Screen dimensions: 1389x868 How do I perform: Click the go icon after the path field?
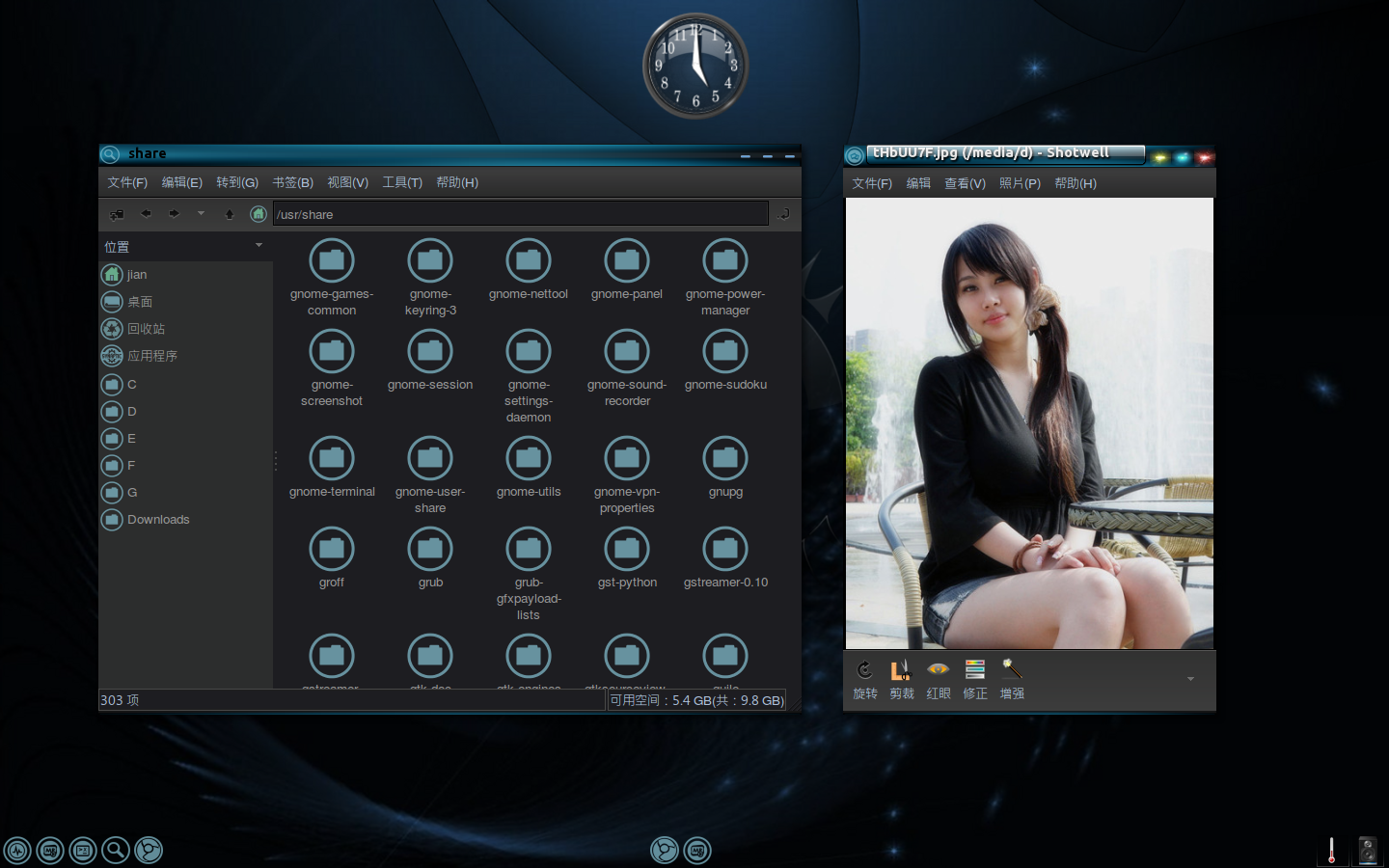[x=784, y=214]
